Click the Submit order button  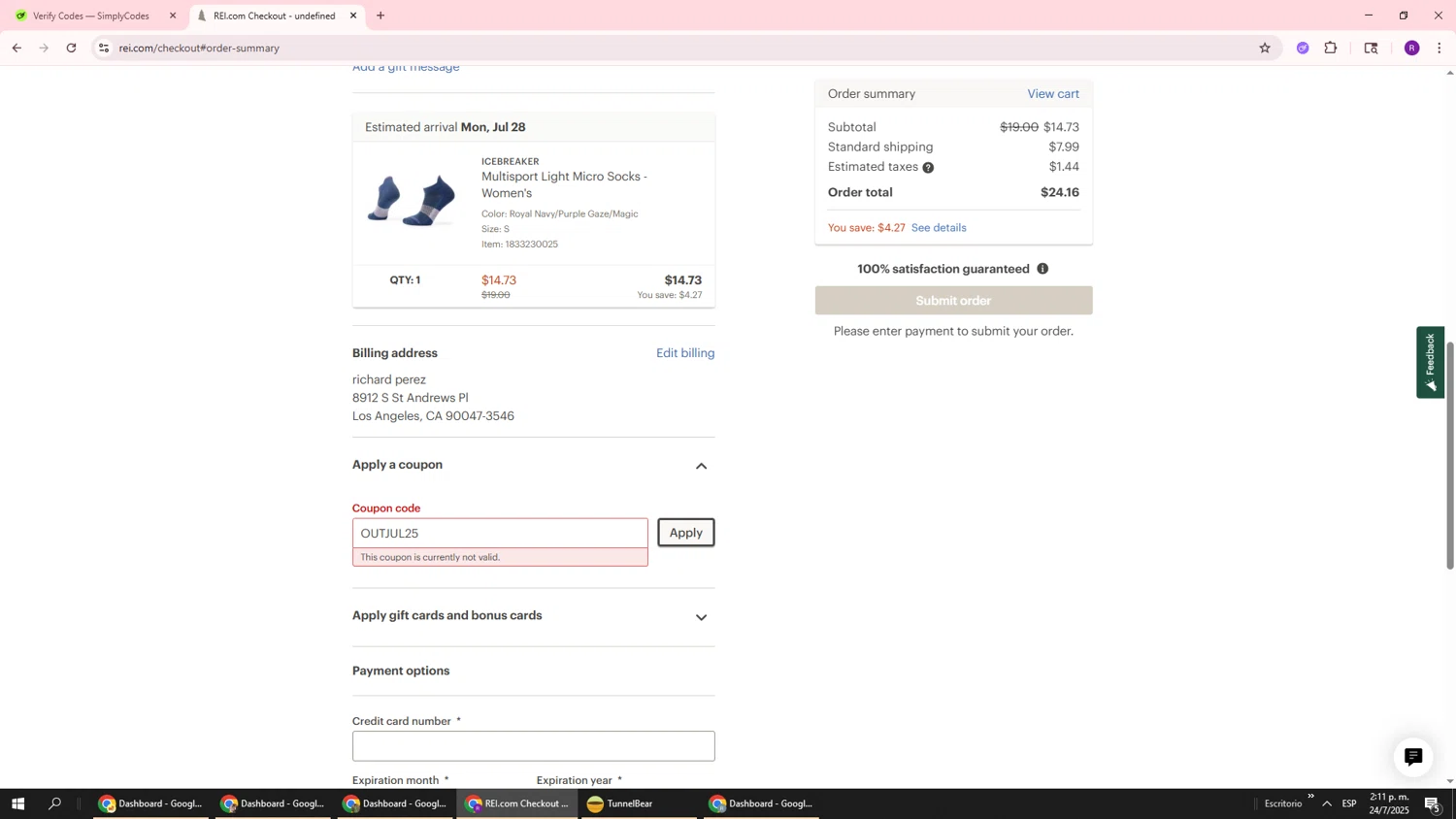953,301
